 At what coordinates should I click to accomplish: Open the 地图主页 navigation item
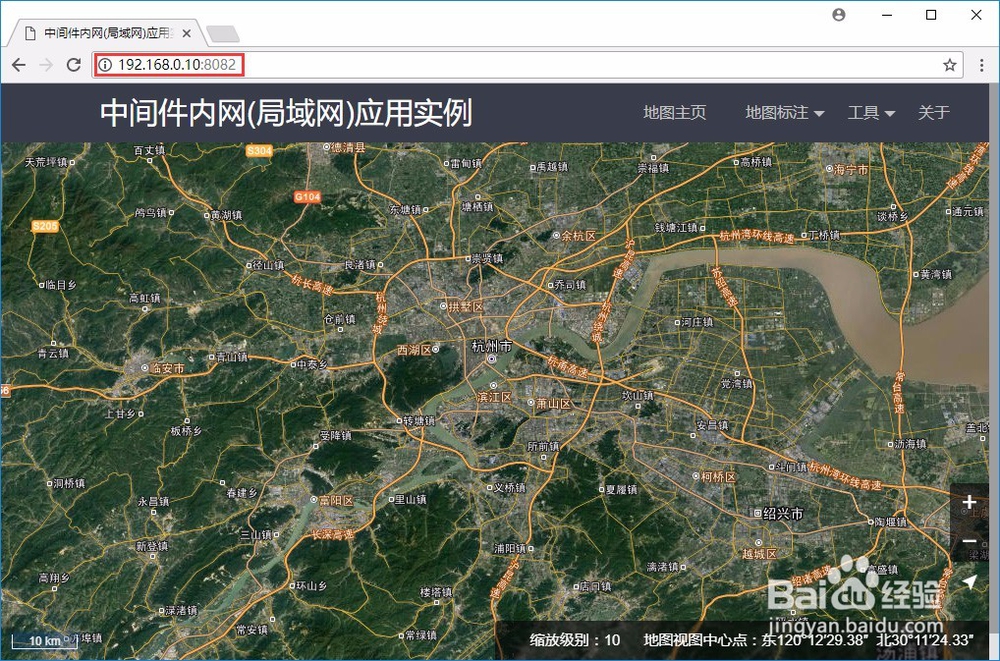pos(674,113)
